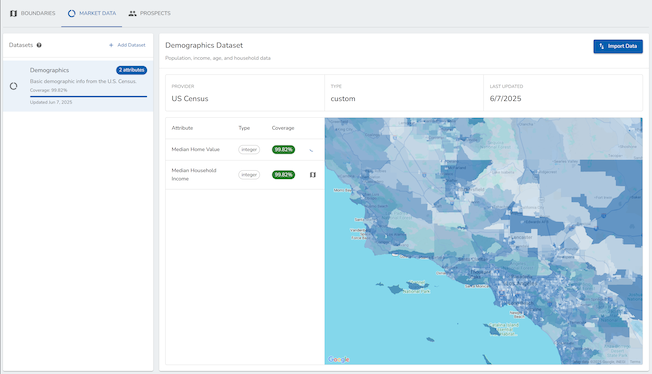Click the 6/7/2025 last updated value
The width and height of the screenshot is (652, 374).
[x=505, y=99]
